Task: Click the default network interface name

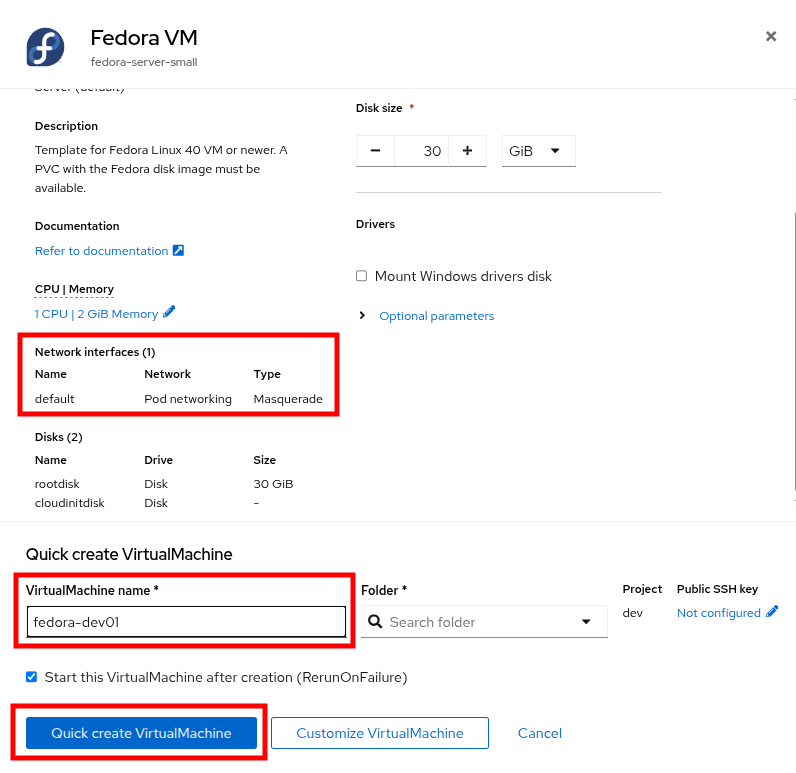Action: (x=54, y=399)
